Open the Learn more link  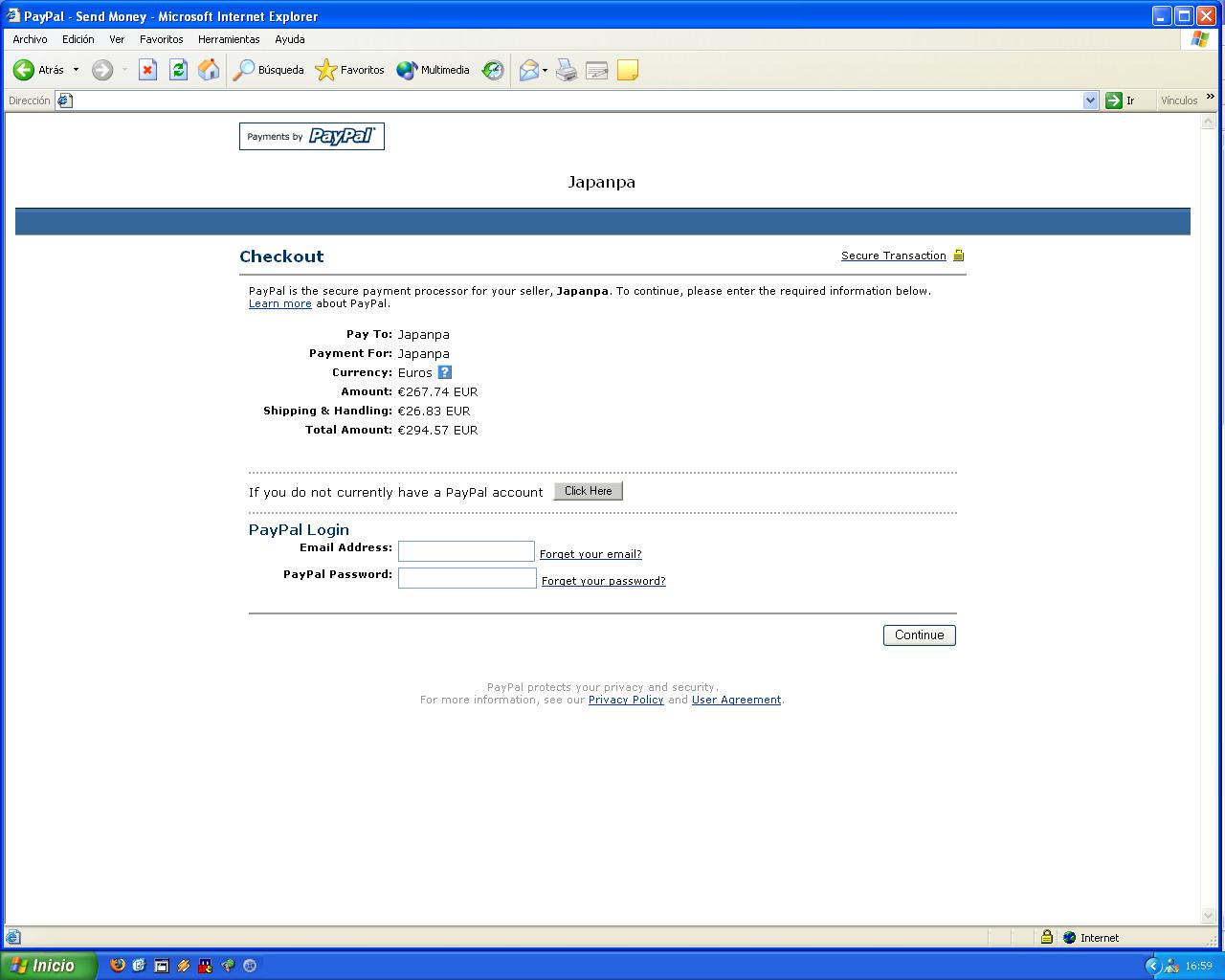point(280,303)
